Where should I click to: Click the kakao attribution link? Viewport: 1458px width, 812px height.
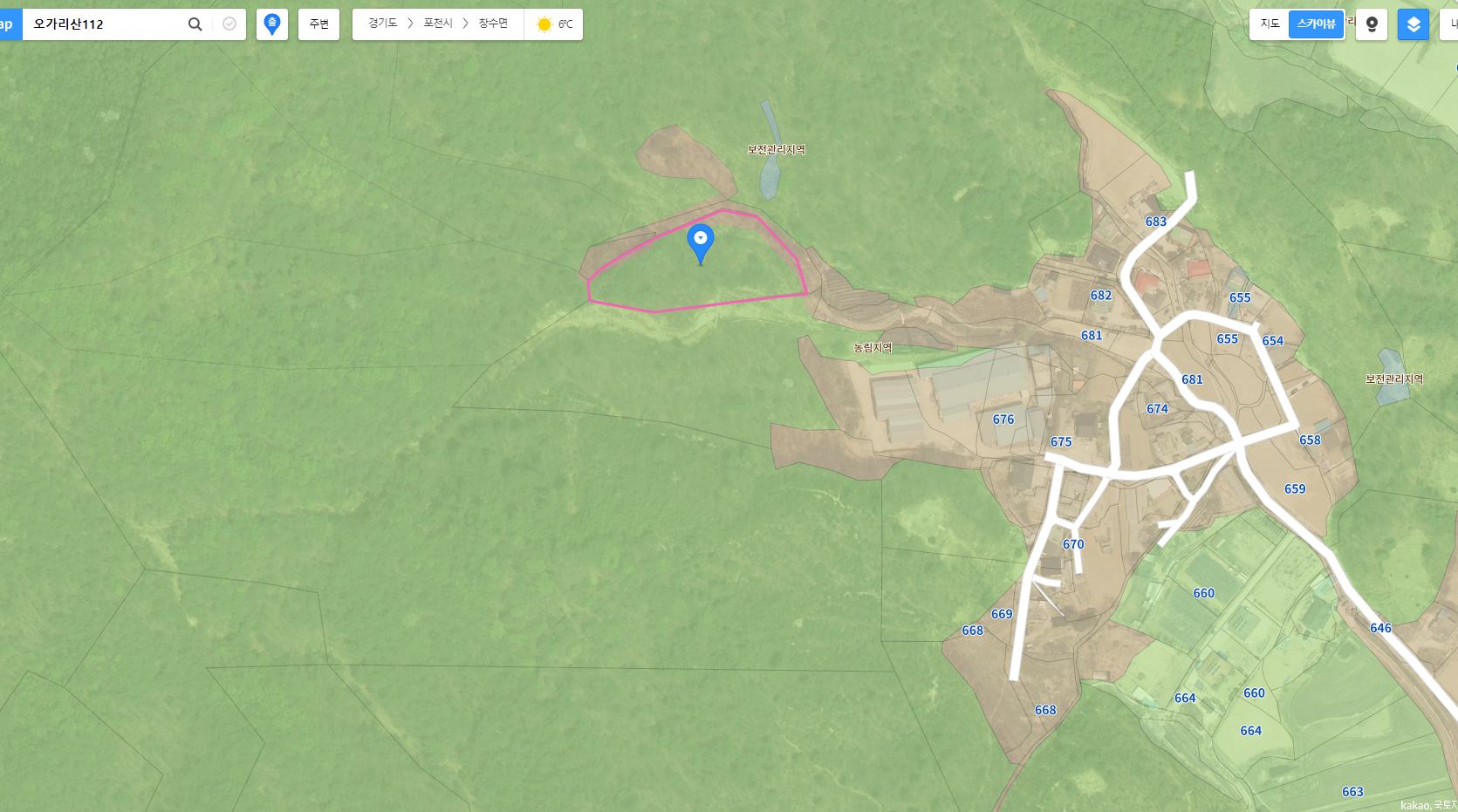(x=1415, y=805)
